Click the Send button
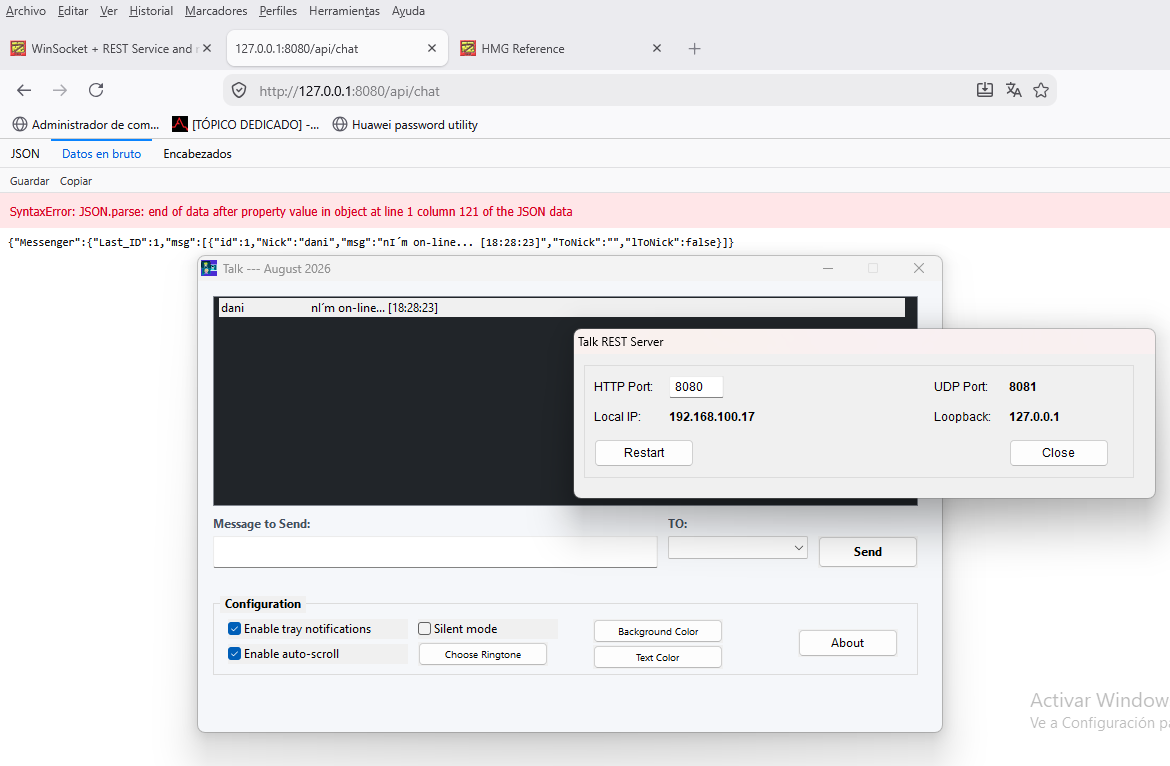 [868, 552]
